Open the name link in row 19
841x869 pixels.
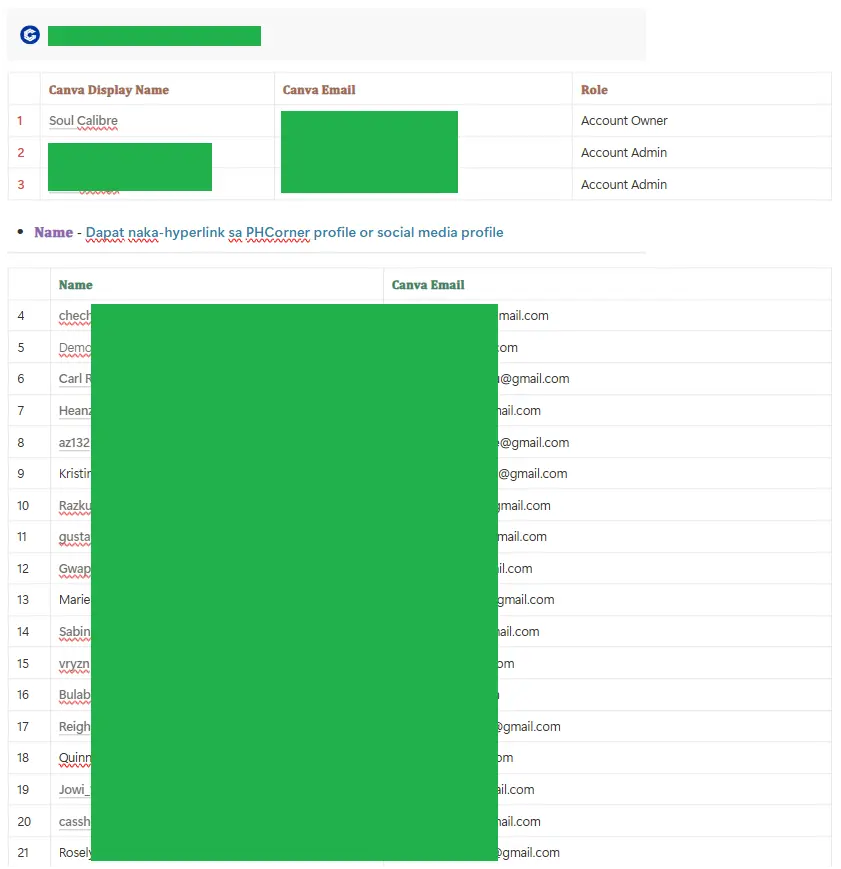(75, 790)
